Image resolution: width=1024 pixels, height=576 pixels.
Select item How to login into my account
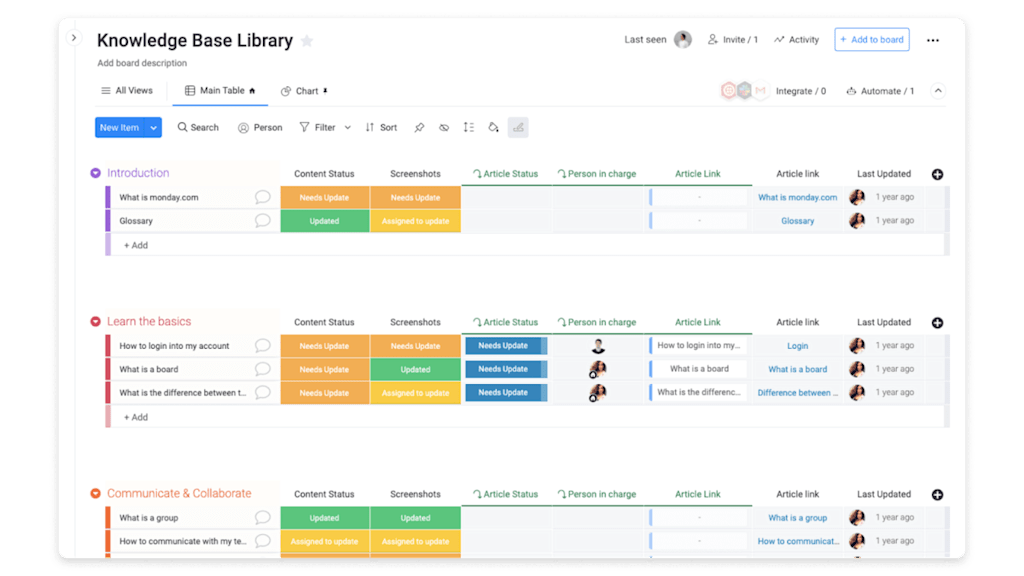(x=174, y=345)
